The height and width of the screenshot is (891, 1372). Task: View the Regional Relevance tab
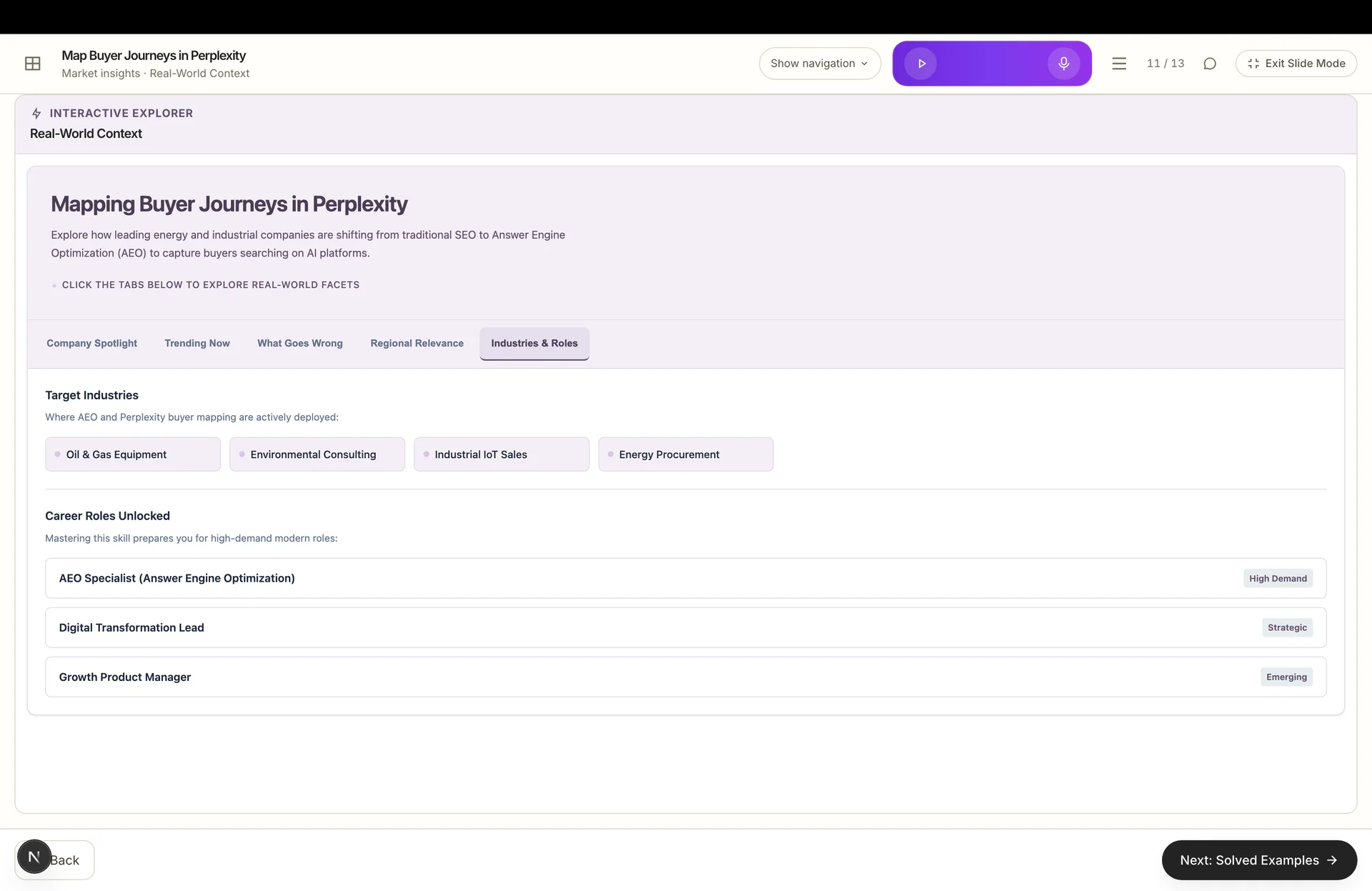click(417, 343)
